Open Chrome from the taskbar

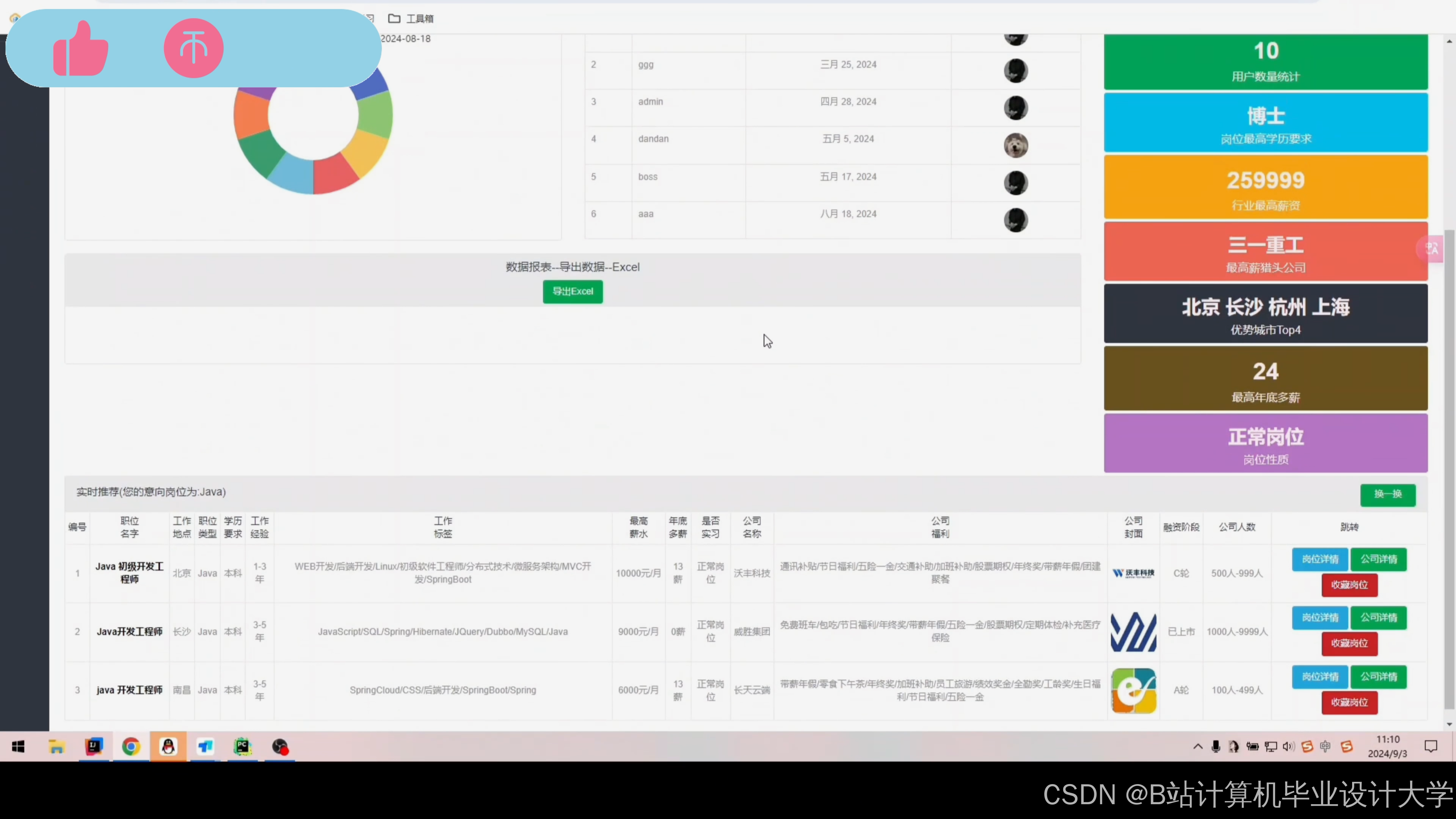130,747
